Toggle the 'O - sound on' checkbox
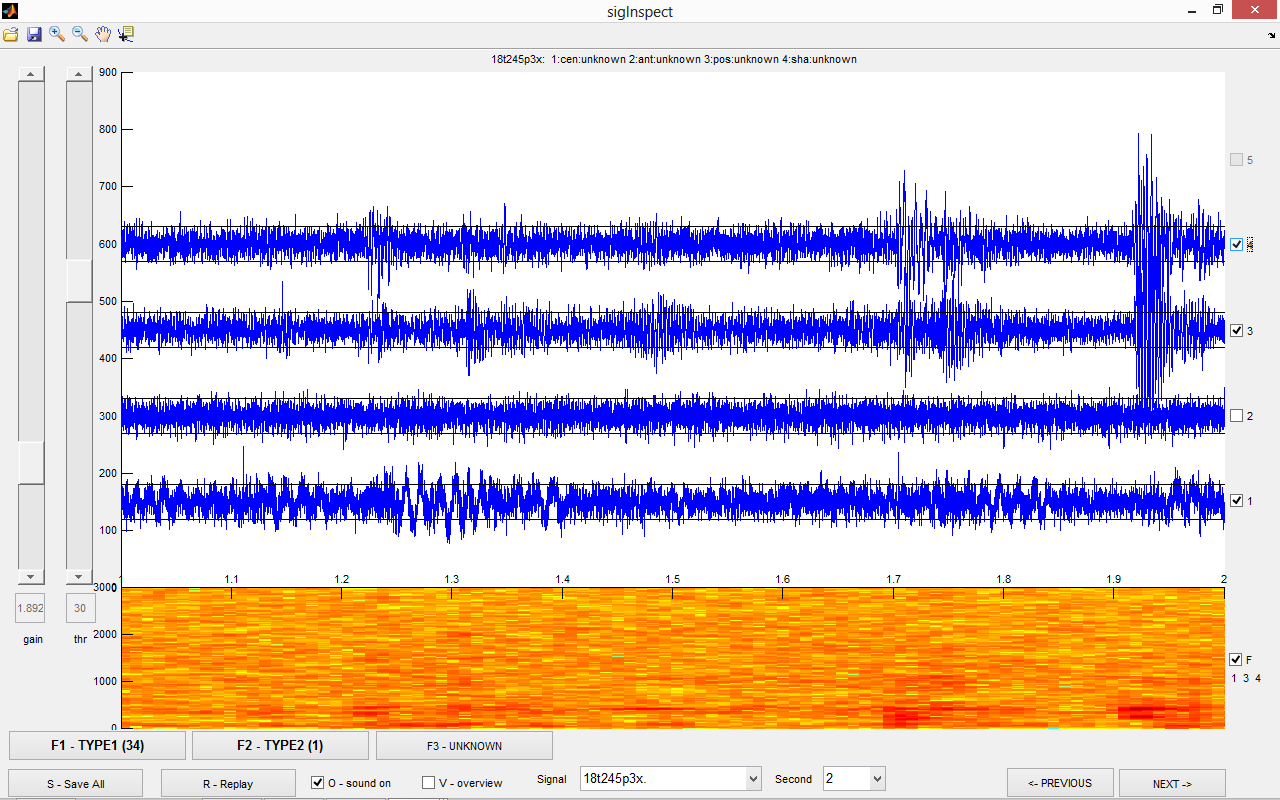The height and width of the screenshot is (800, 1280). (x=318, y=783)
